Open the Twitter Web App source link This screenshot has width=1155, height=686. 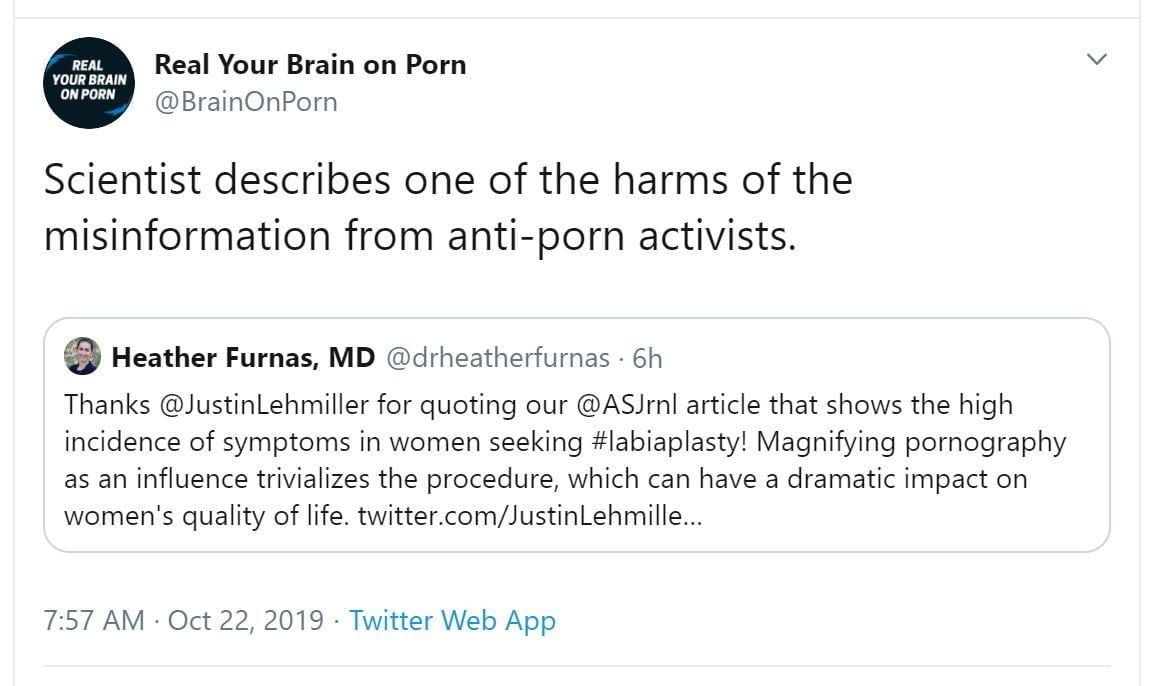[452, 620]
